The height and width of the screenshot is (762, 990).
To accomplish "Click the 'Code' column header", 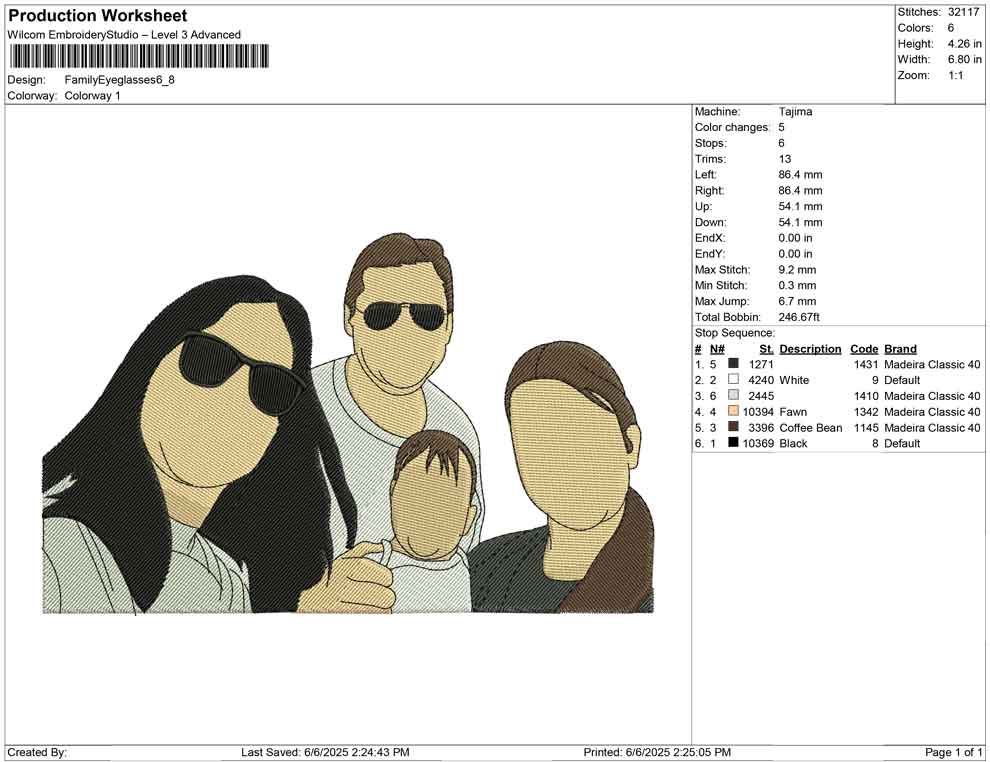I will [x=864, y=349].
